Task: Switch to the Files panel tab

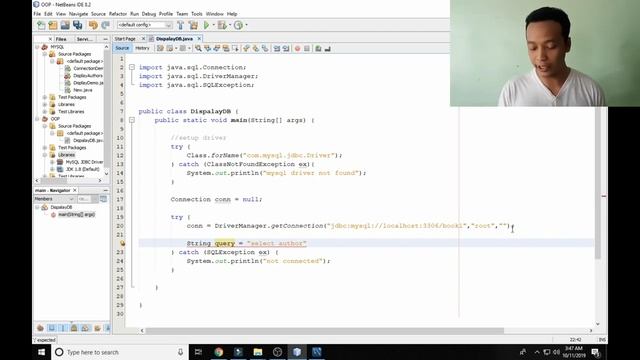Action: [x=61, y=39]
